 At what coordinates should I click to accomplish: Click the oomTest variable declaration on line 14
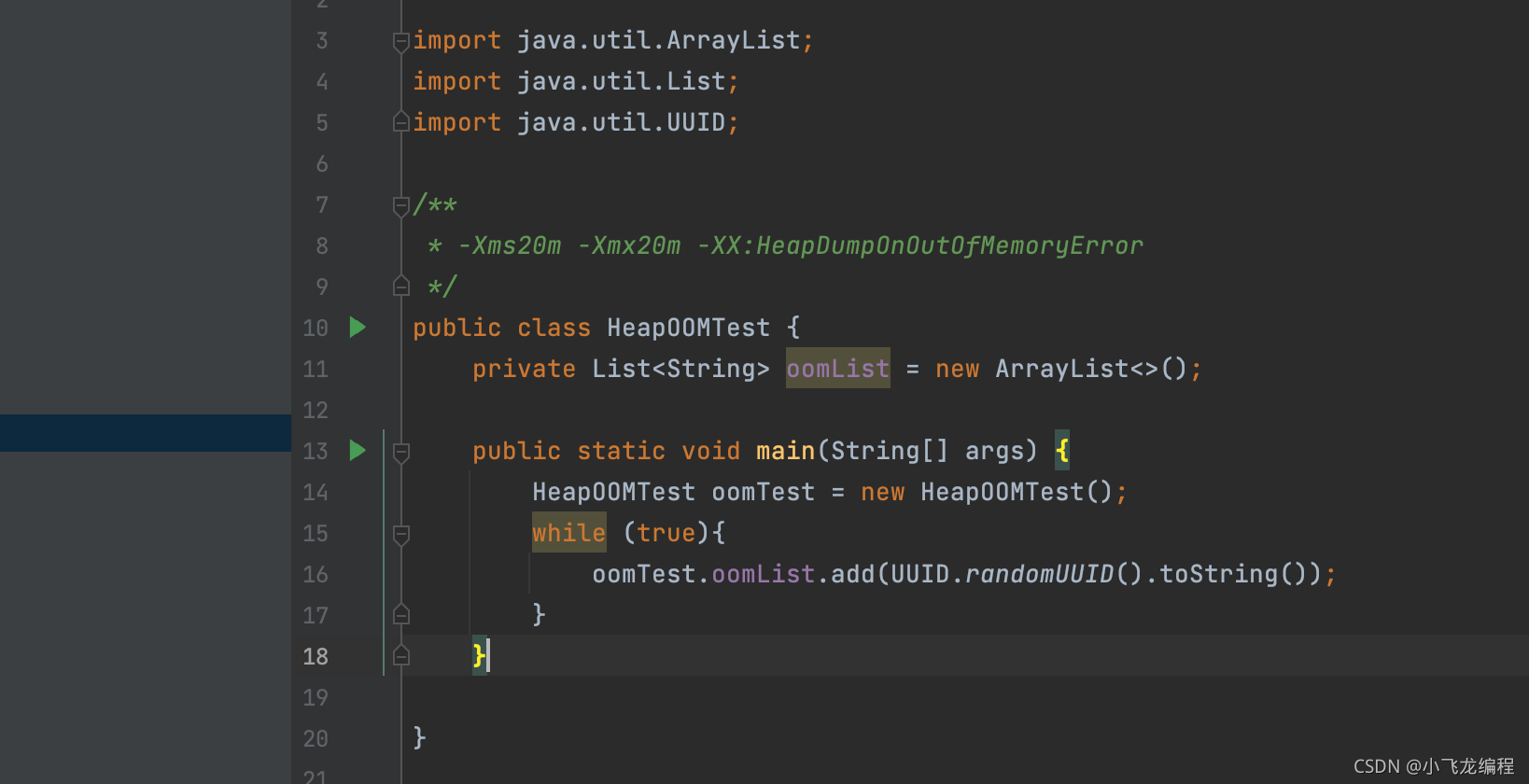(764, 492)
